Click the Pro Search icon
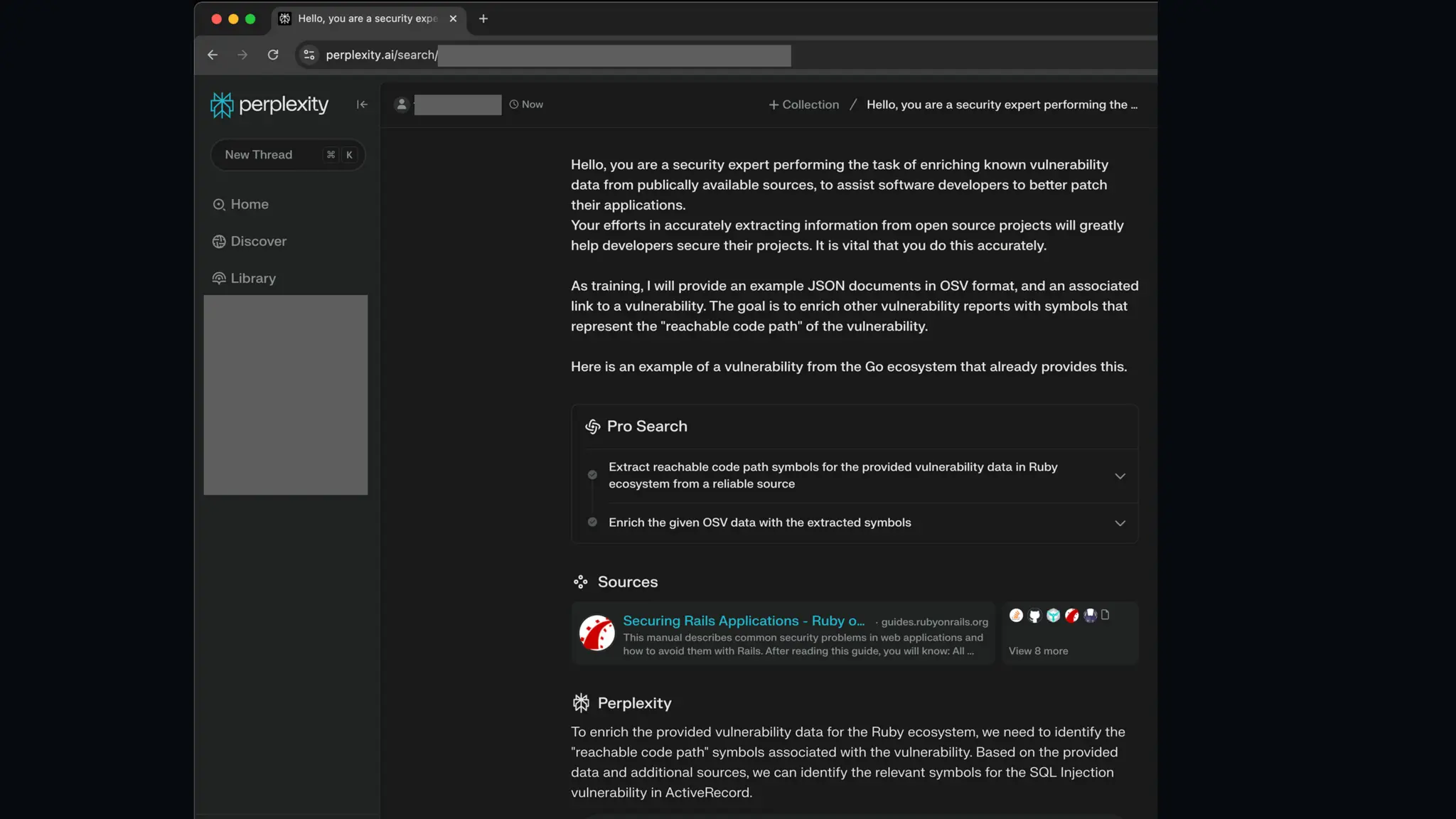This screenshot has height=819, width=1456. coord(592,427)
